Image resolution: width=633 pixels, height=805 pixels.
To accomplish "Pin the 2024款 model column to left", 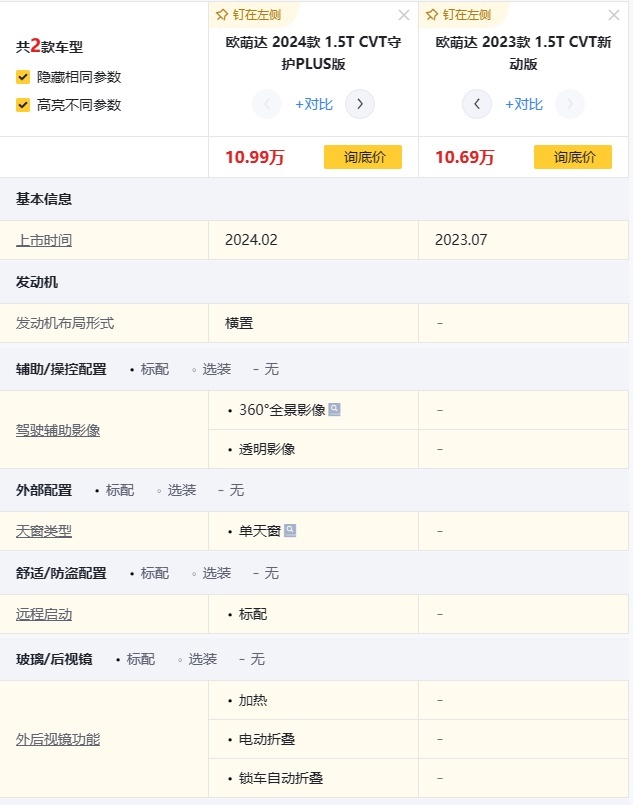I will 248,15.
